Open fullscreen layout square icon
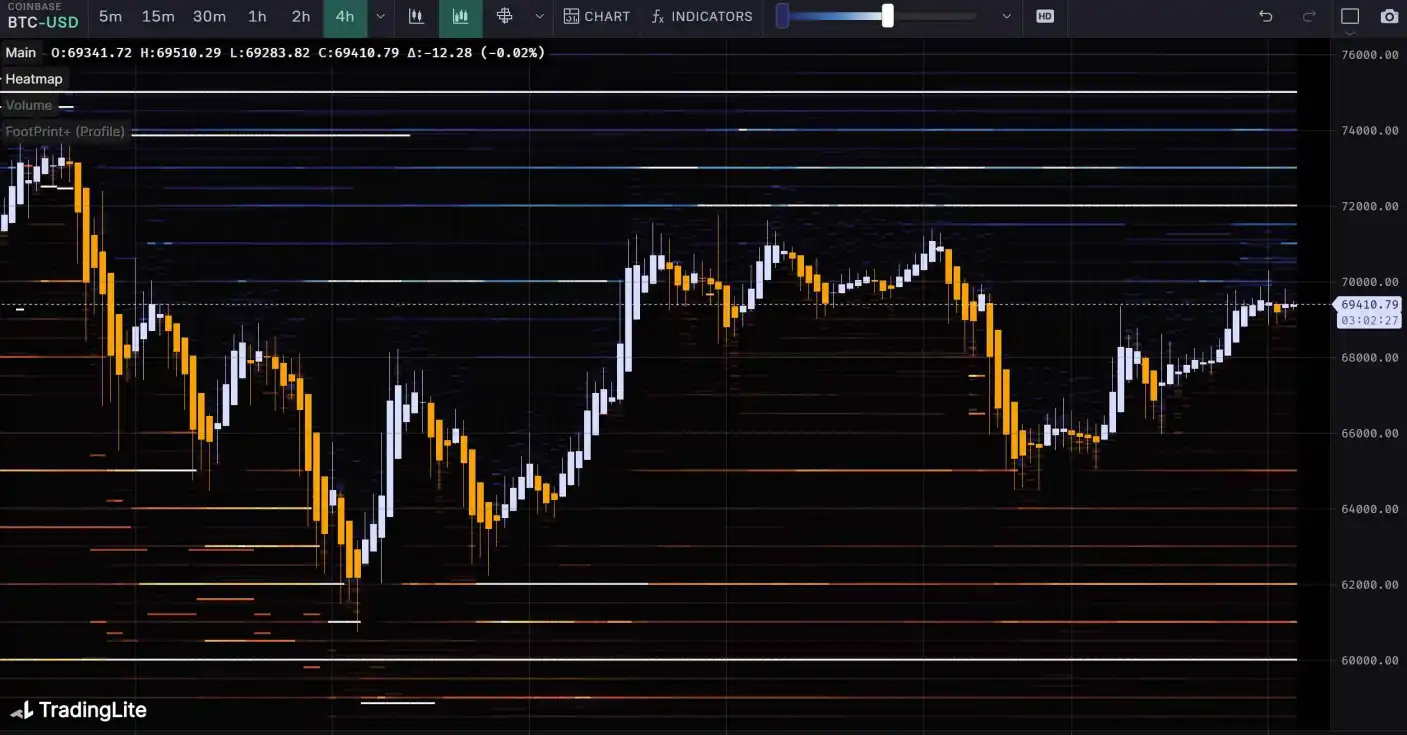Image resolution: width=1407 pixels, height=735 pixels. [1350, 16]
